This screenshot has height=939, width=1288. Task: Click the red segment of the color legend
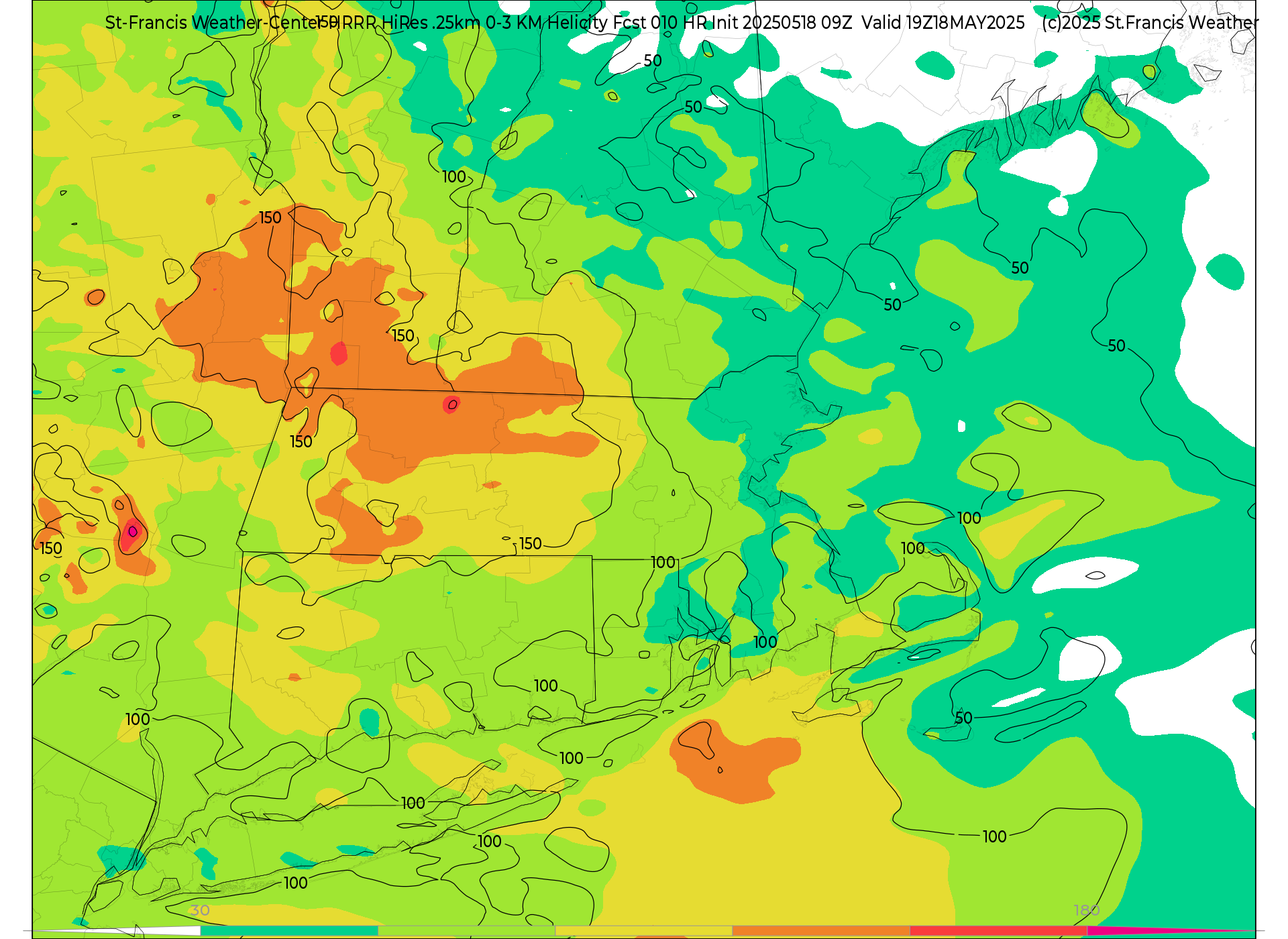(x=998, y=931)
